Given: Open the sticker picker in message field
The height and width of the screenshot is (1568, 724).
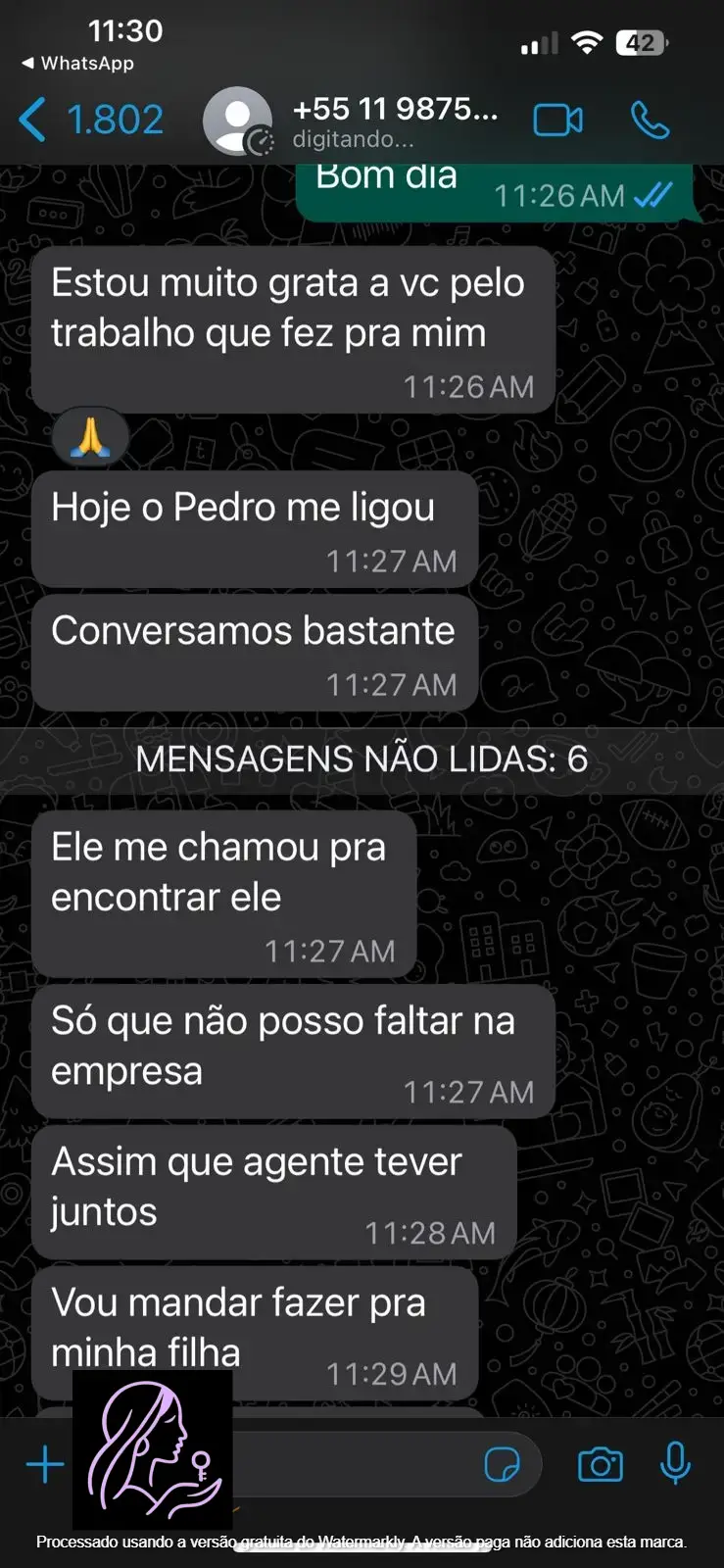Looking at the screenshot, I should (x=503, y=1465).
